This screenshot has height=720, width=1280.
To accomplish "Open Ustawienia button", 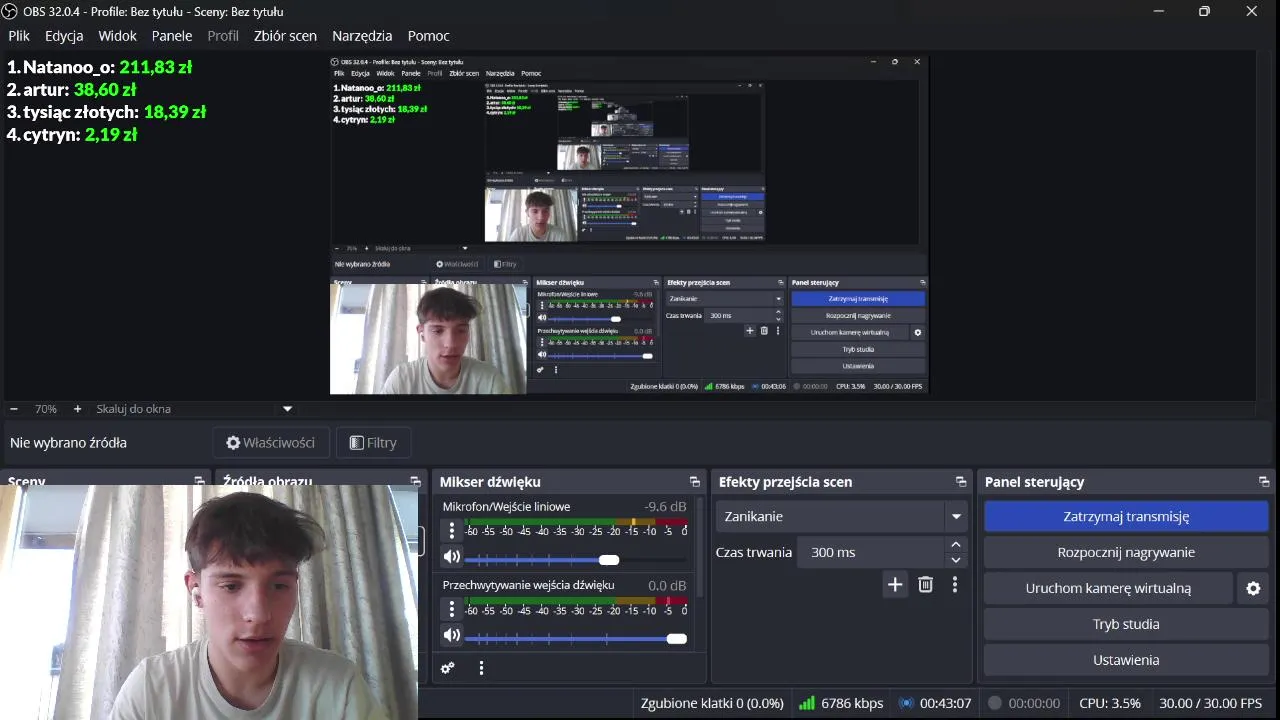I will pos(1126,661).
